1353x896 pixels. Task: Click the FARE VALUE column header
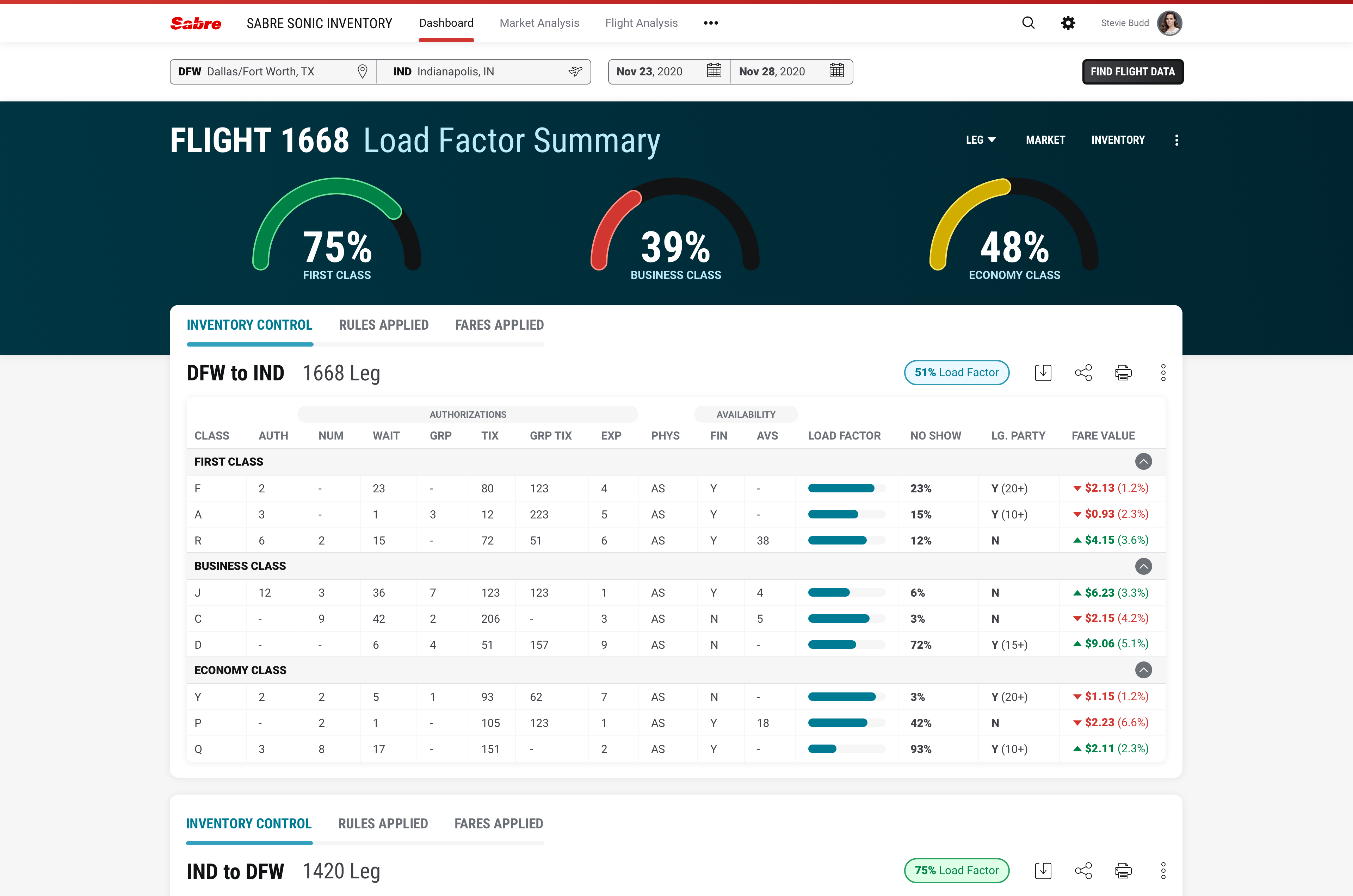pyautogui.click(x=1103, y=435)
